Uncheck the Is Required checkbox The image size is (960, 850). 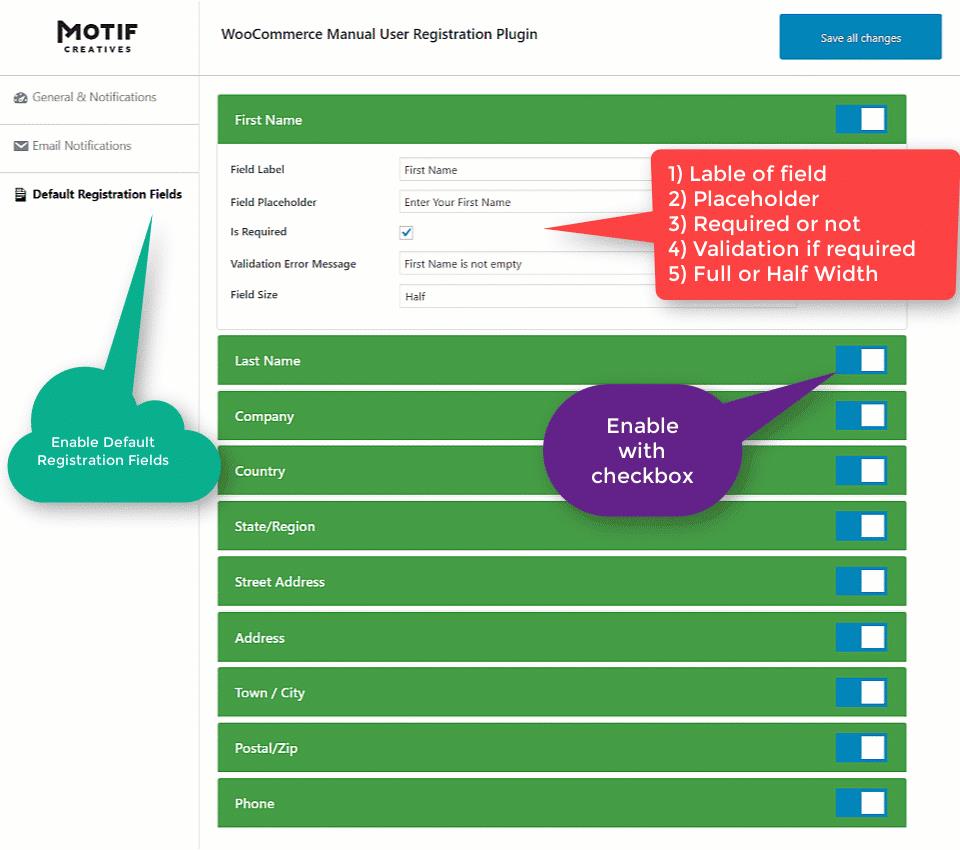point(406,233)
